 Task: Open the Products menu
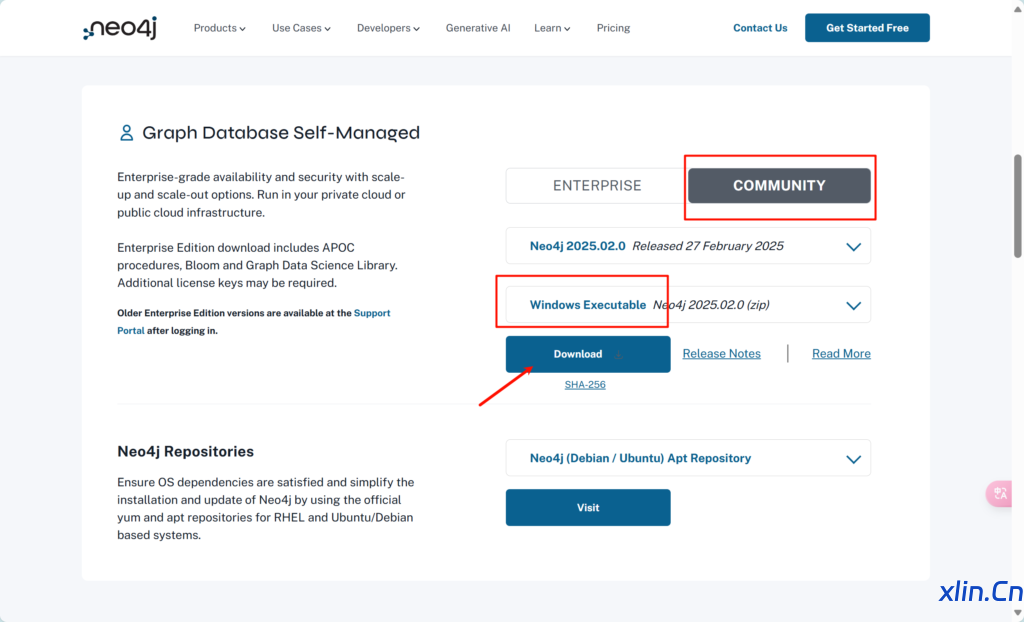click(x=219, y=28)
